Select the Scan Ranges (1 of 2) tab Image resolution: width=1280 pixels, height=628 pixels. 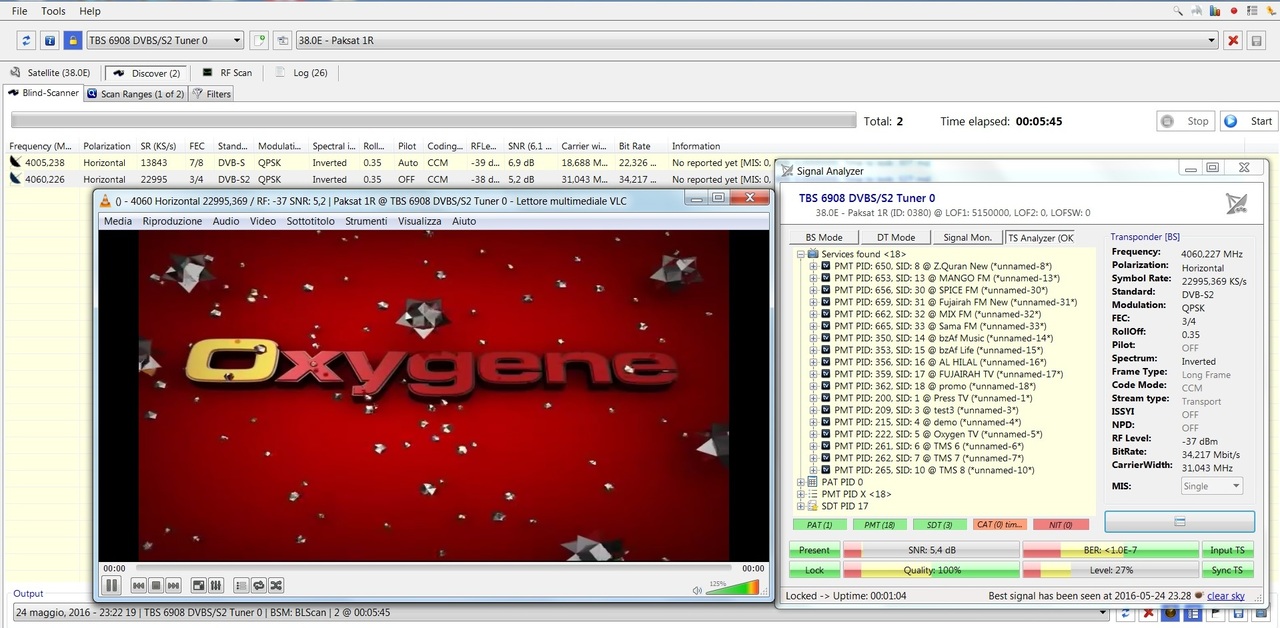[135, 94]
